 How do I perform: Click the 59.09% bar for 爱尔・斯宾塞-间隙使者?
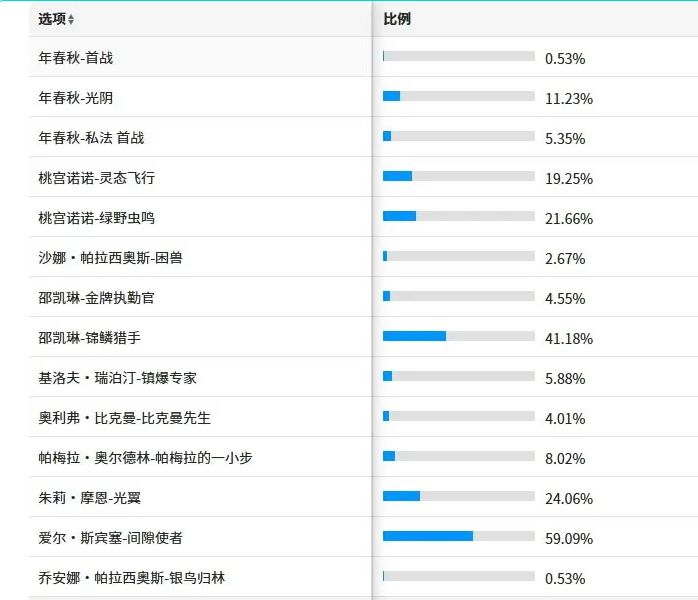point(459,536)
